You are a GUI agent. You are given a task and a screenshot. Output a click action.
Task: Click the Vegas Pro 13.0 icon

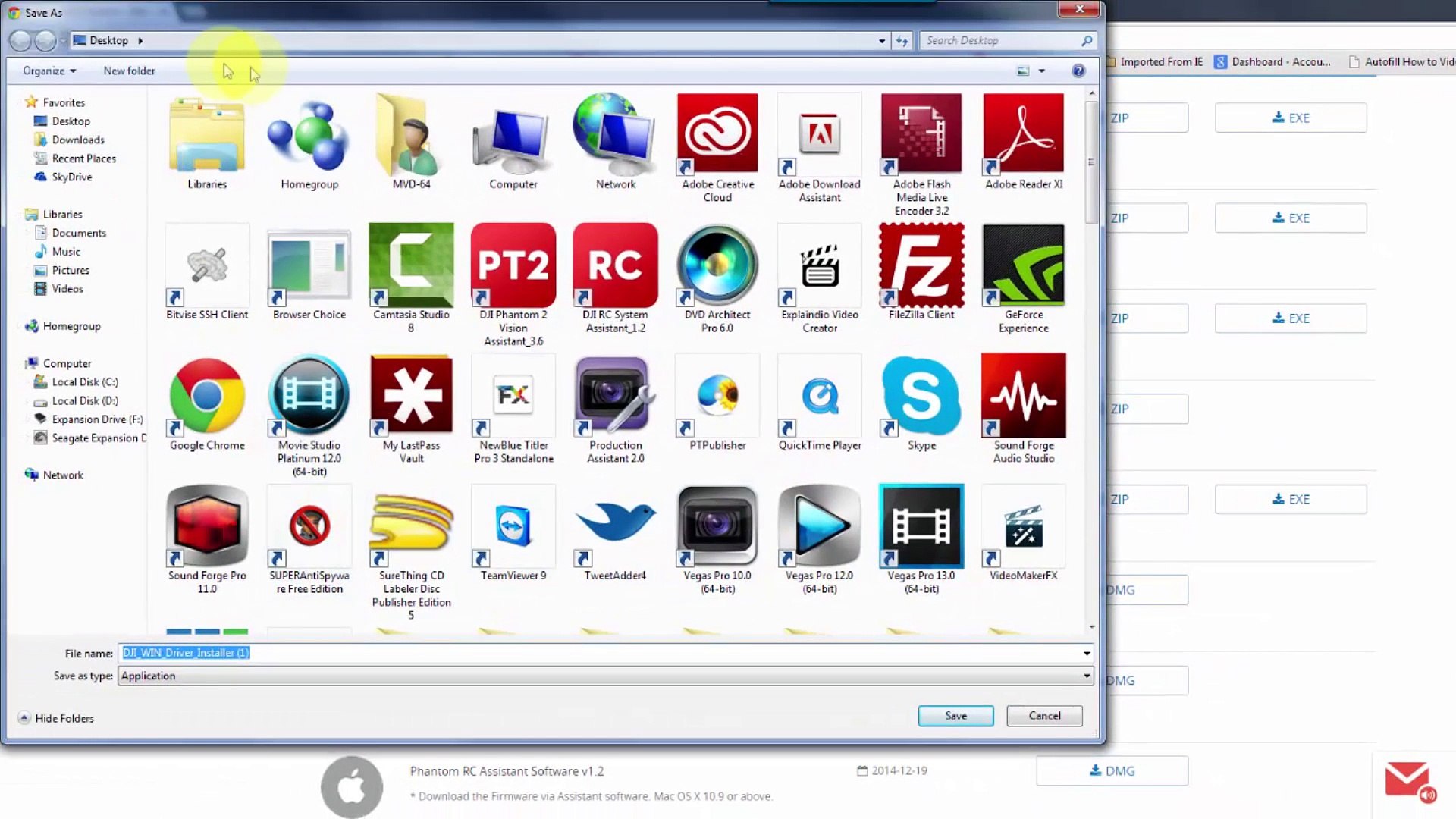point(921,526)
